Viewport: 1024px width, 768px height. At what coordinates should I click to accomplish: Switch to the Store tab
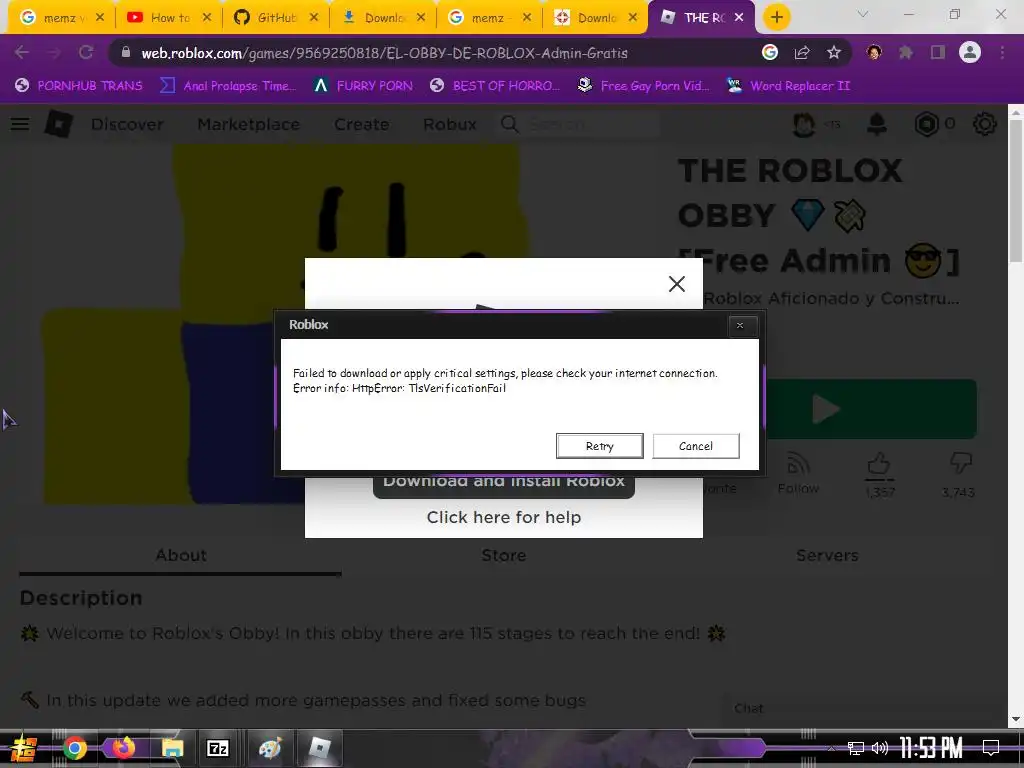point(504,555)
